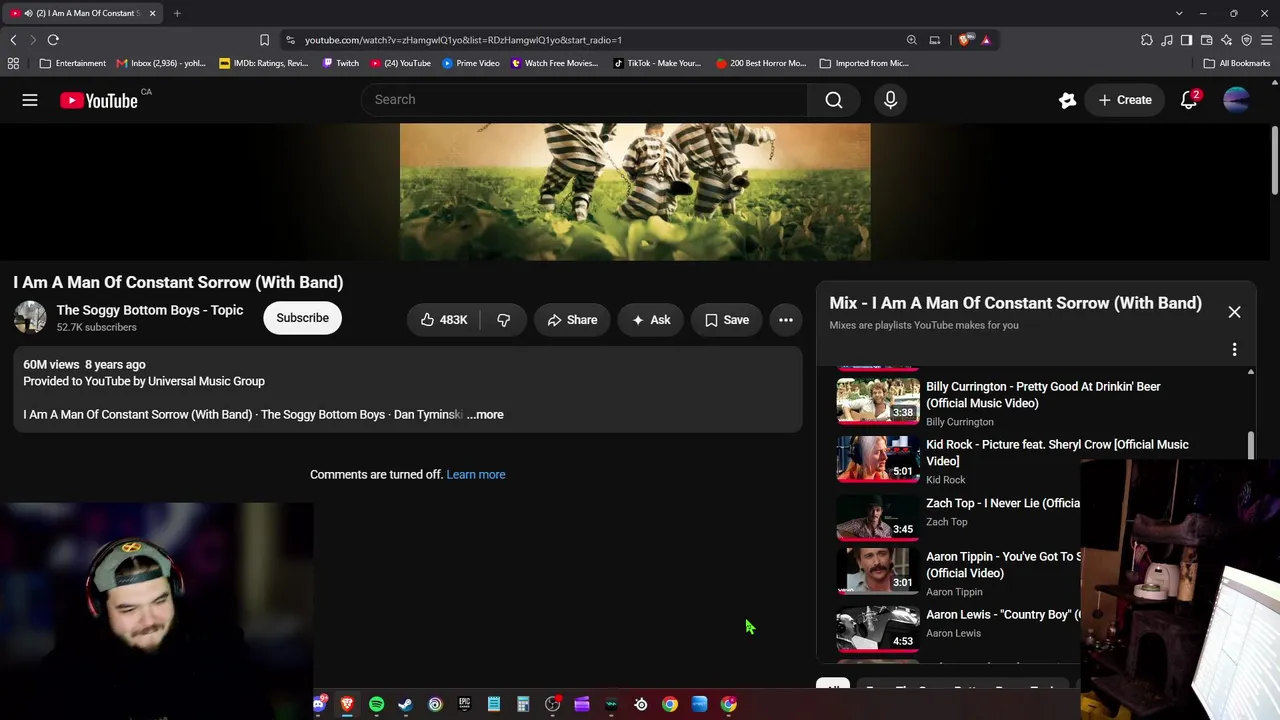Bookmark this page from the address bar
The width and height of the screenshot is (1280, 720).
coord(264,40)
